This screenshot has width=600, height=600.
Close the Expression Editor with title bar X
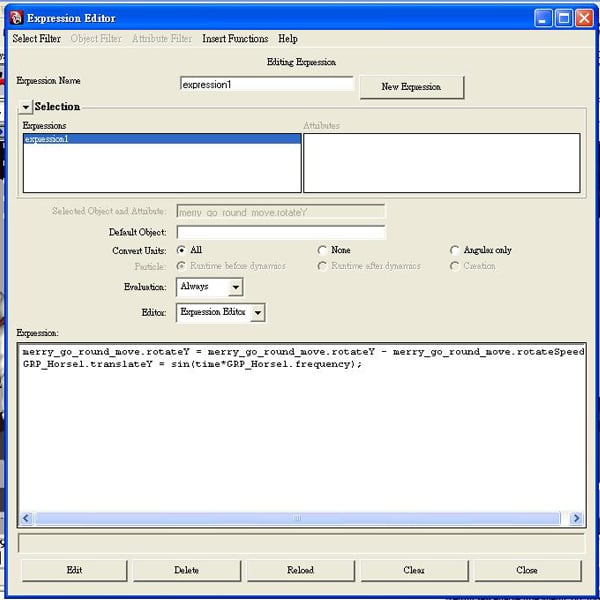[585, 18]
